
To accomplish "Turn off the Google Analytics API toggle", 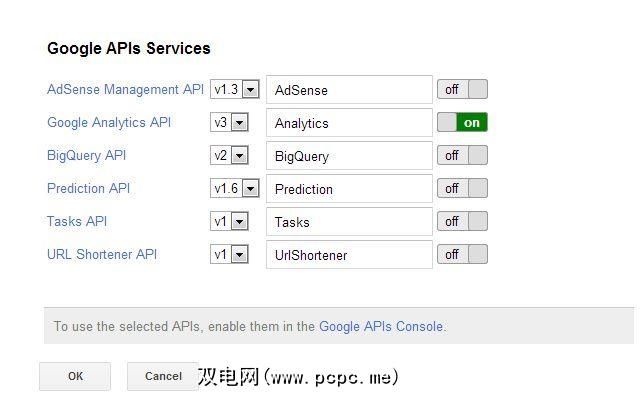I will [x=462, y=123].
